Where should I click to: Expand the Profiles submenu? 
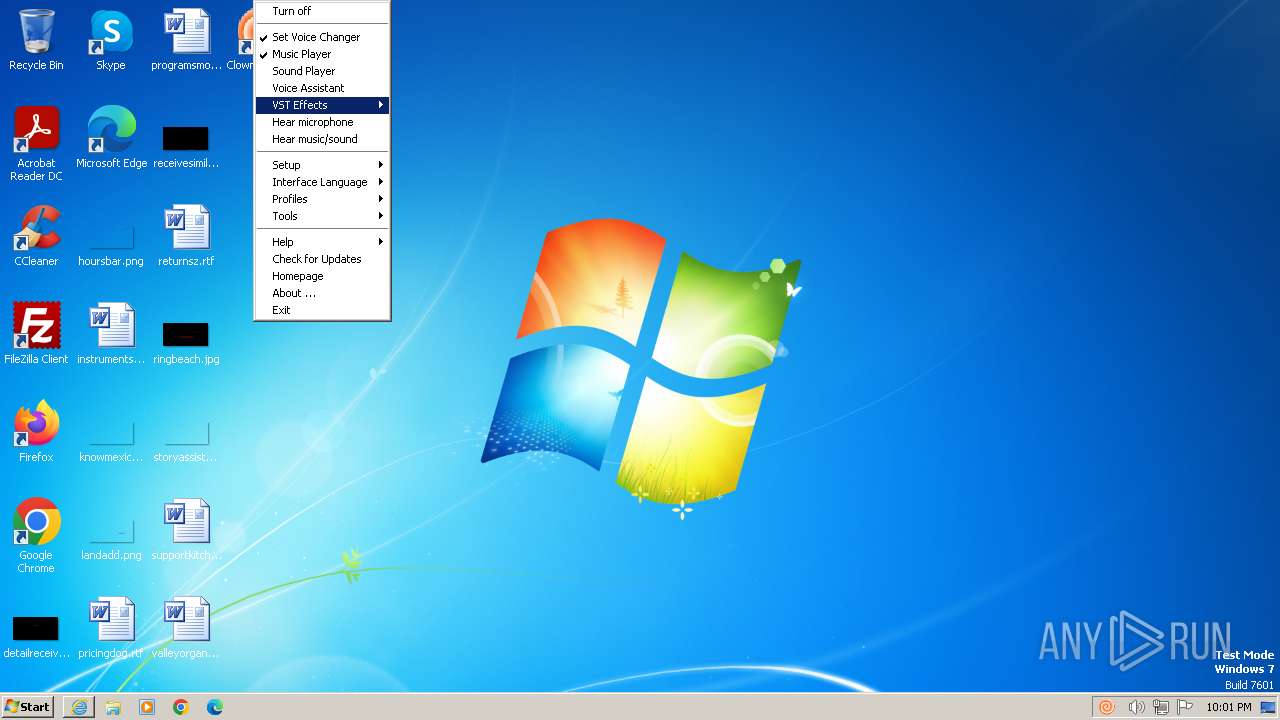[322, 199]
